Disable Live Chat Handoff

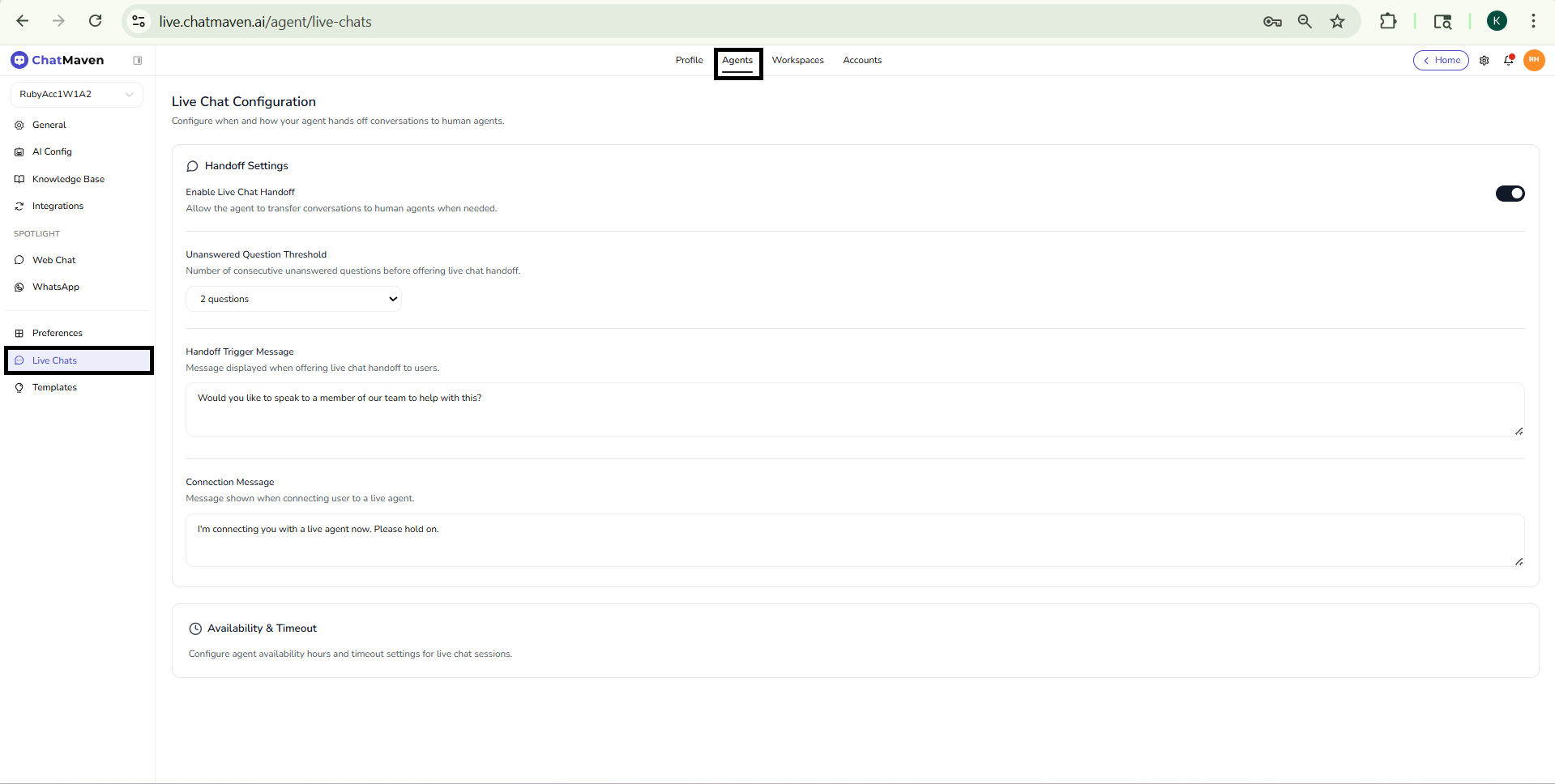click(x=1510, y=194)
